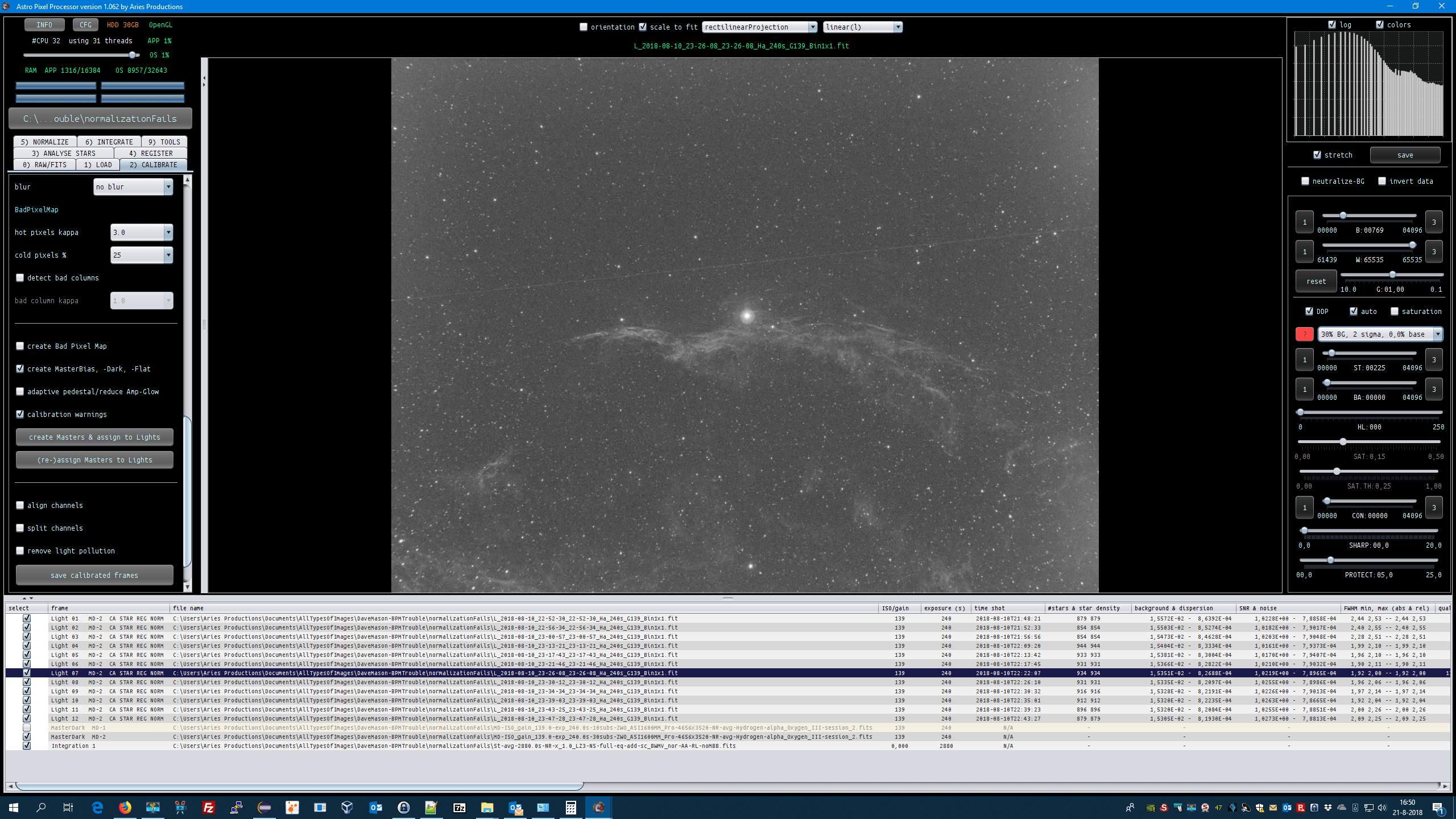Viewport: 1456px width, 819px height.
Task: Click the Dropbox tray icon
Action: 1328,808
